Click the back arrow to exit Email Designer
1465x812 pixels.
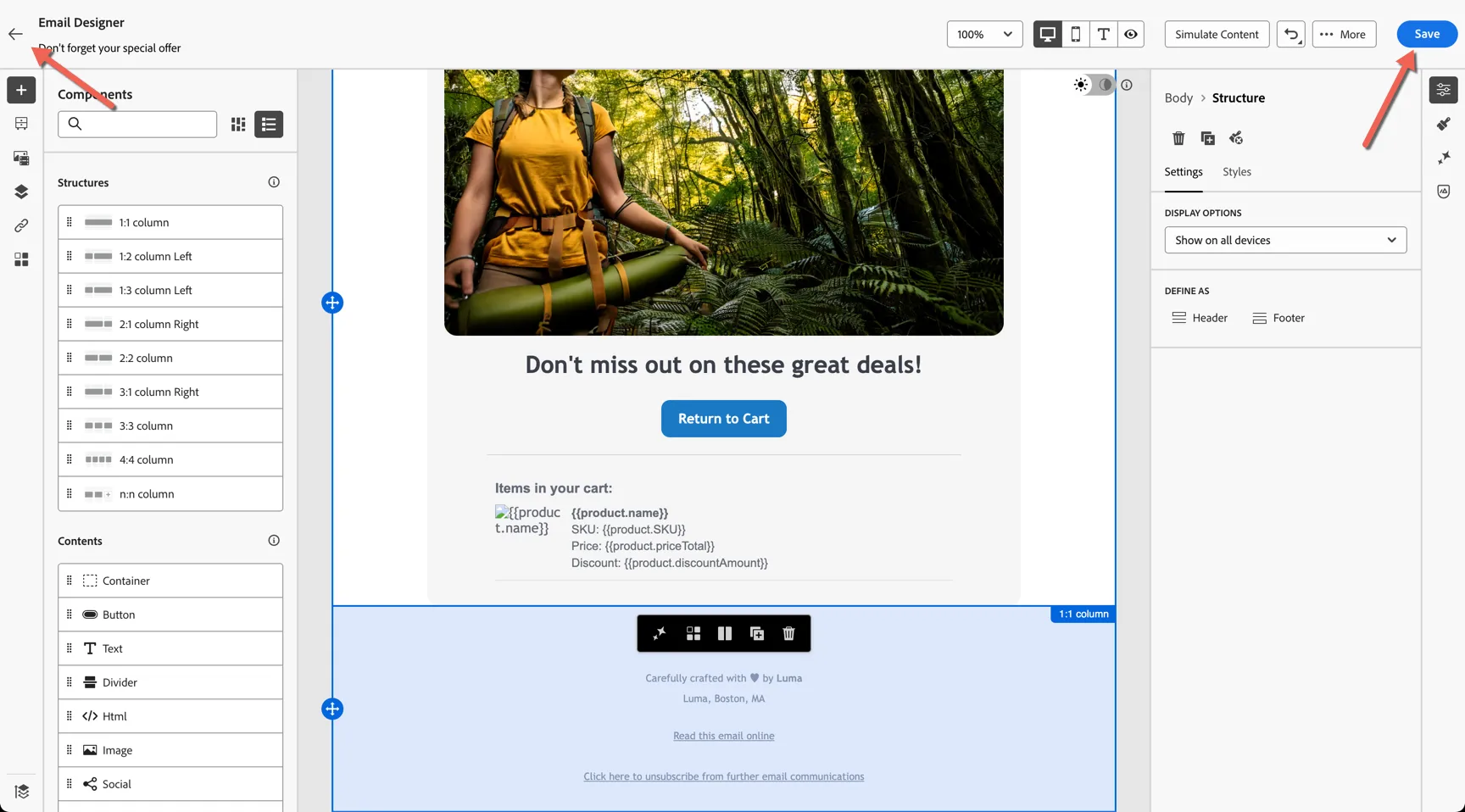[15, 34]
